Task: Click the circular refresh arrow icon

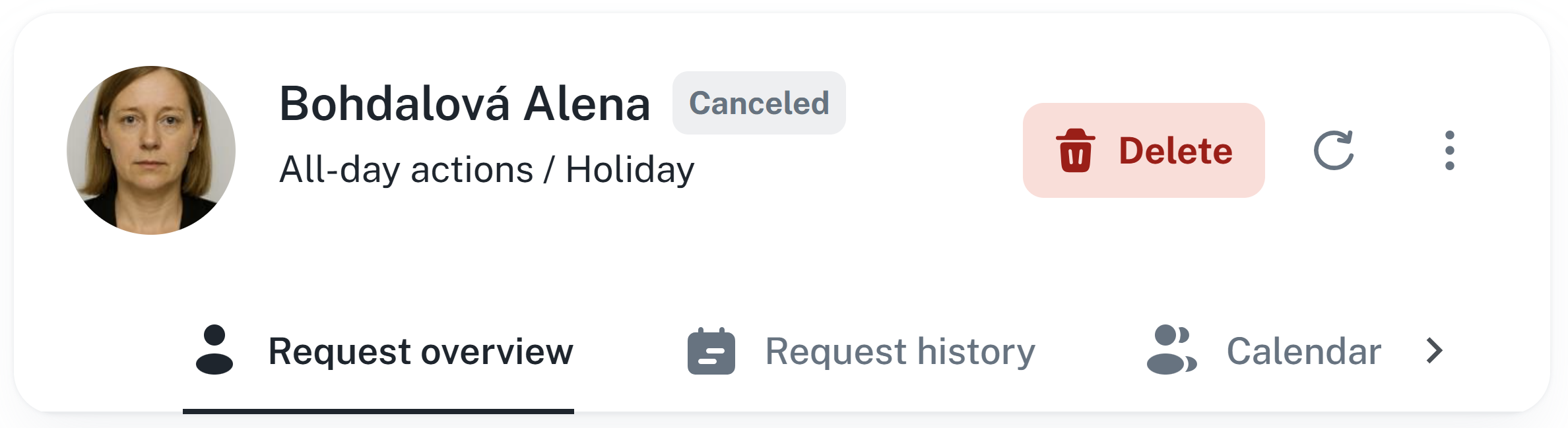Action: [x=1334, y=150]
